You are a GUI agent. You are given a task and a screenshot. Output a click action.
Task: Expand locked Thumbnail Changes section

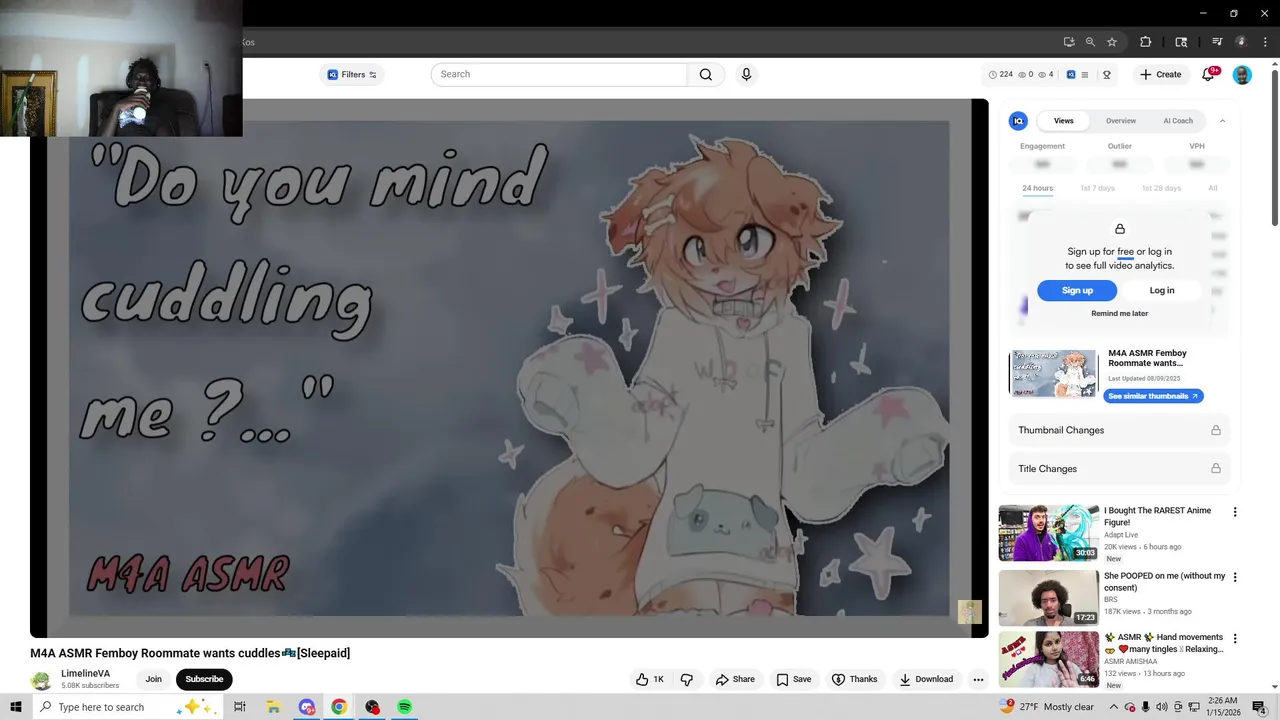coord(1119,430)
